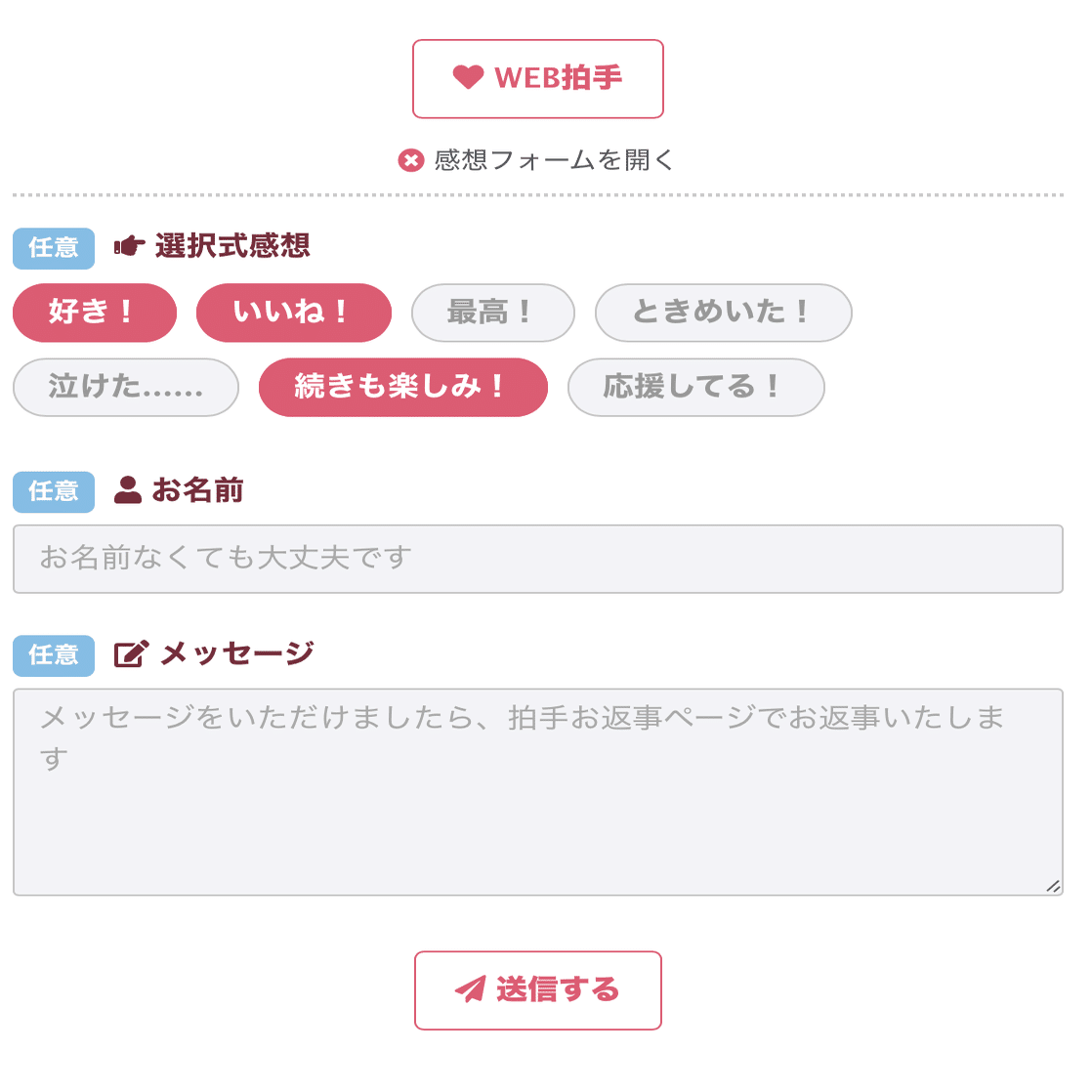Toggle off the いいね！ reaction chip

293,313
